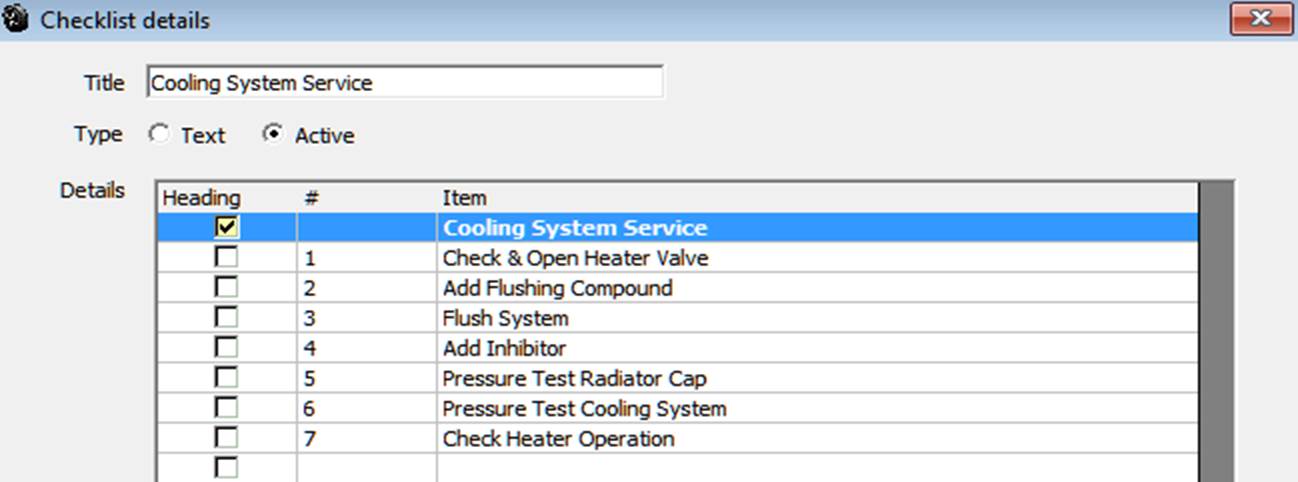1298x482 pixels.
Task: Check Heading box for Pressure Test Cooling System
Action: (227, 408)
